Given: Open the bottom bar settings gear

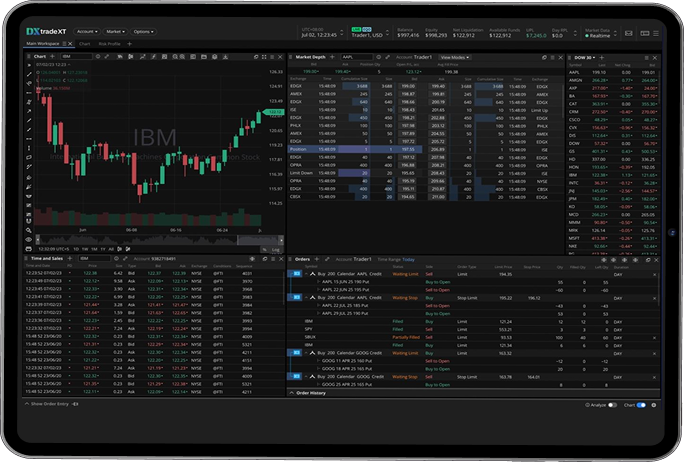Looking at the screenshot, I should [653, 405].
